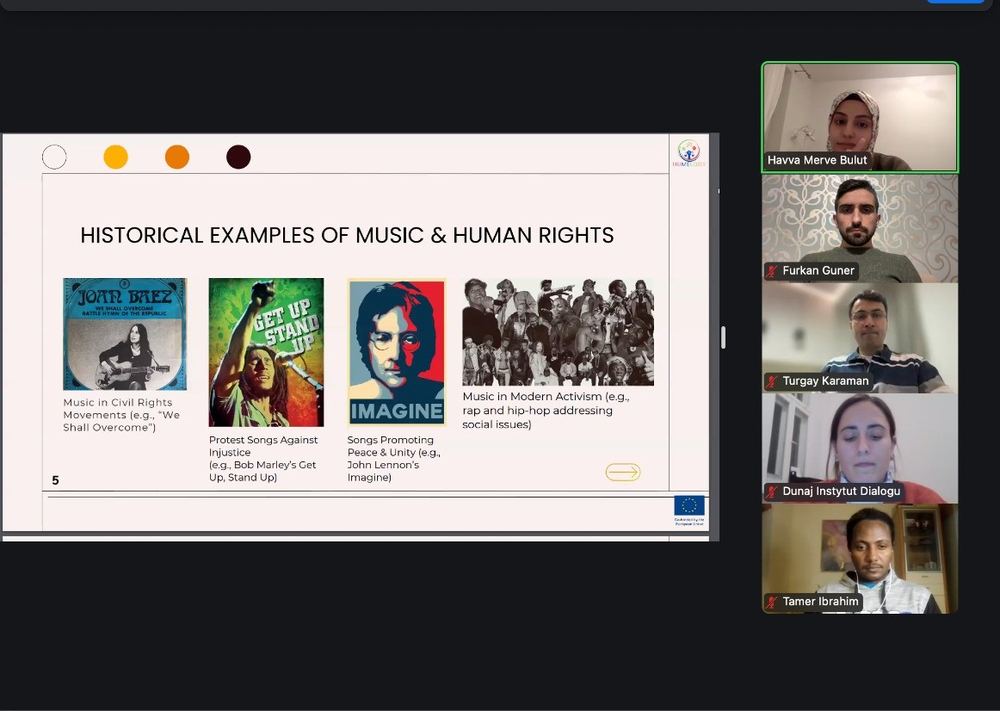Click the 'Music in Modern Activism' caption
Screen dimensions: 1000x711
(546, 410)
